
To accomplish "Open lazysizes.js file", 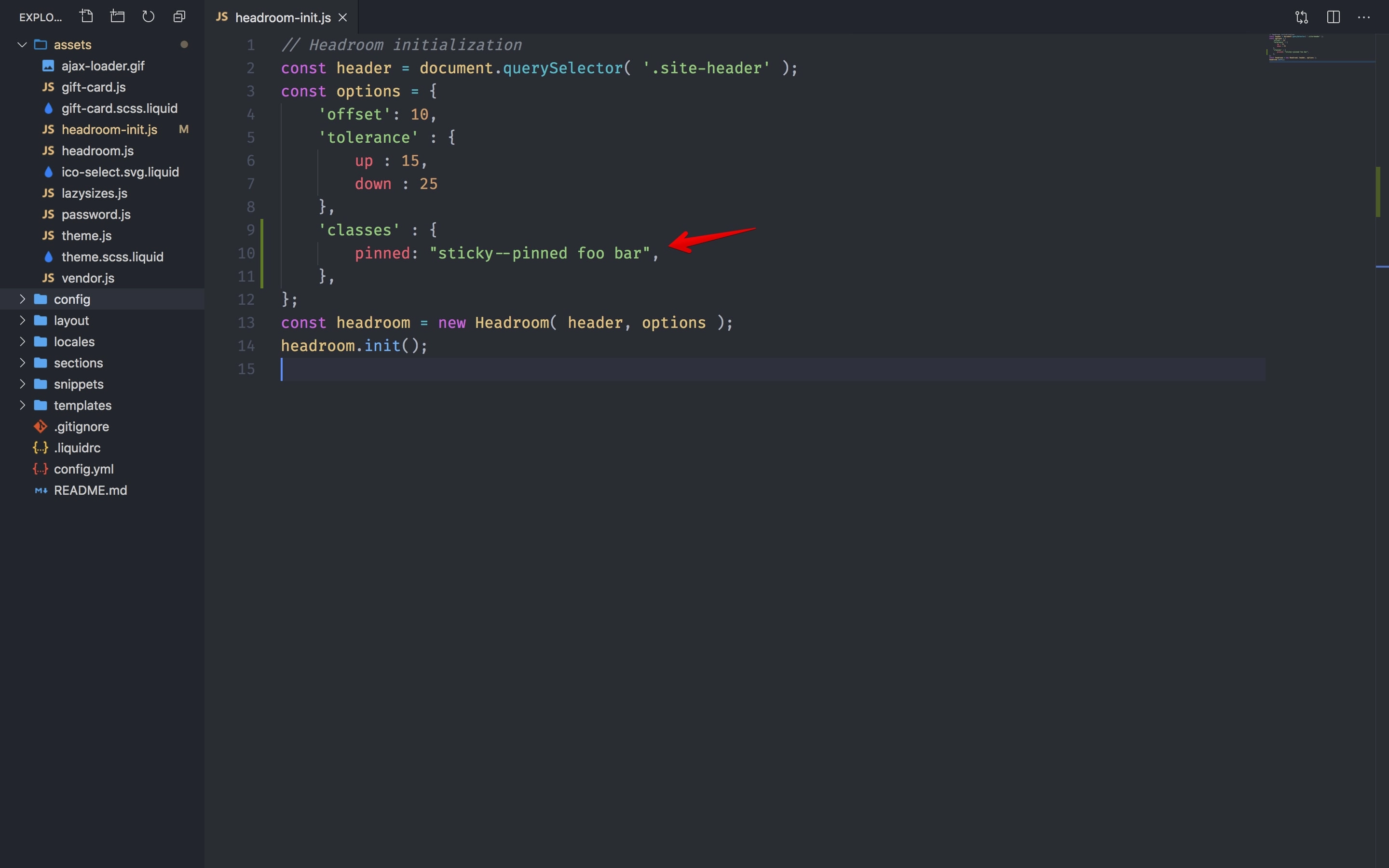I will tap(102, 193).
